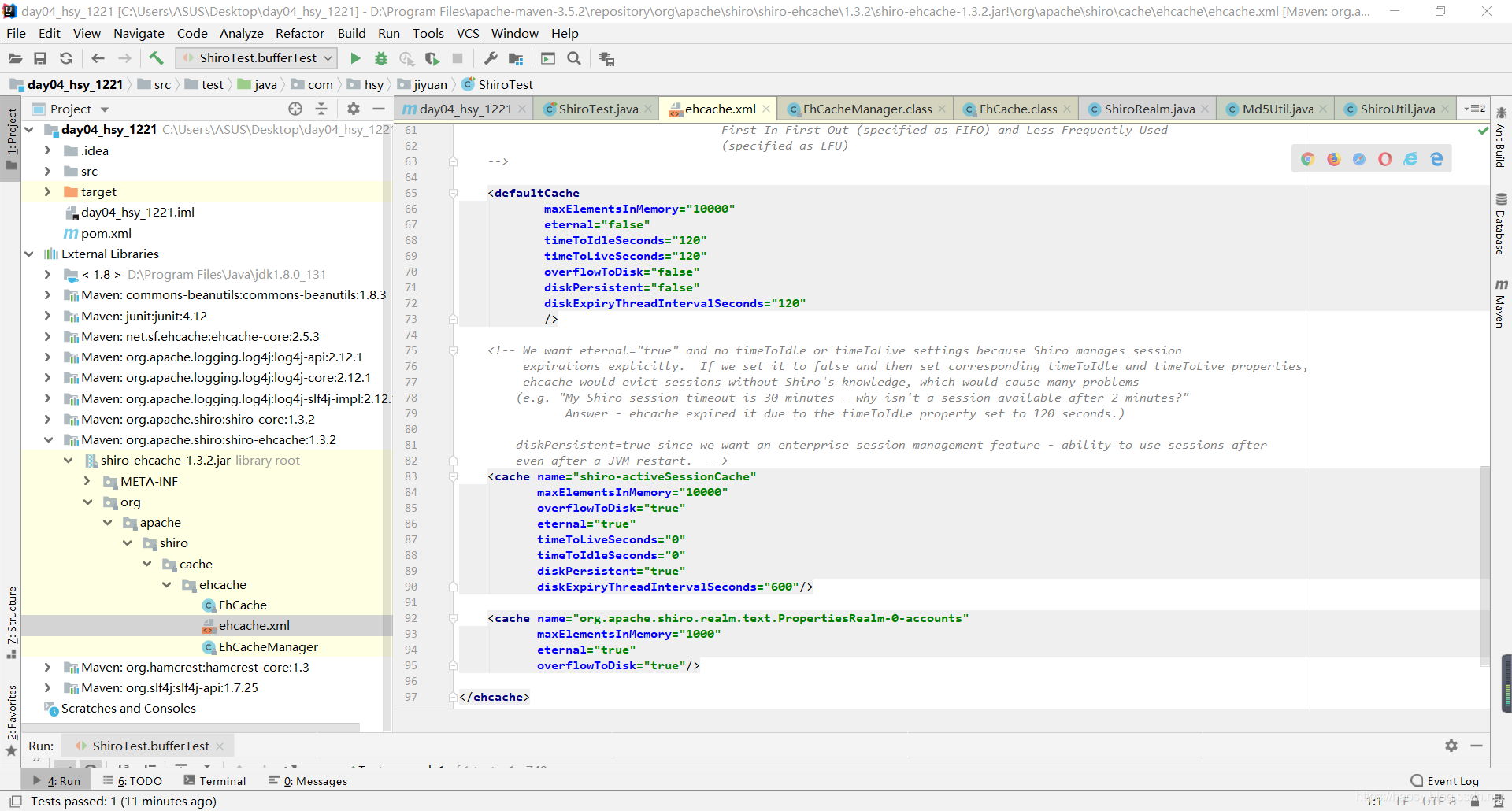Navigate back with left arrow

[98, 58]
